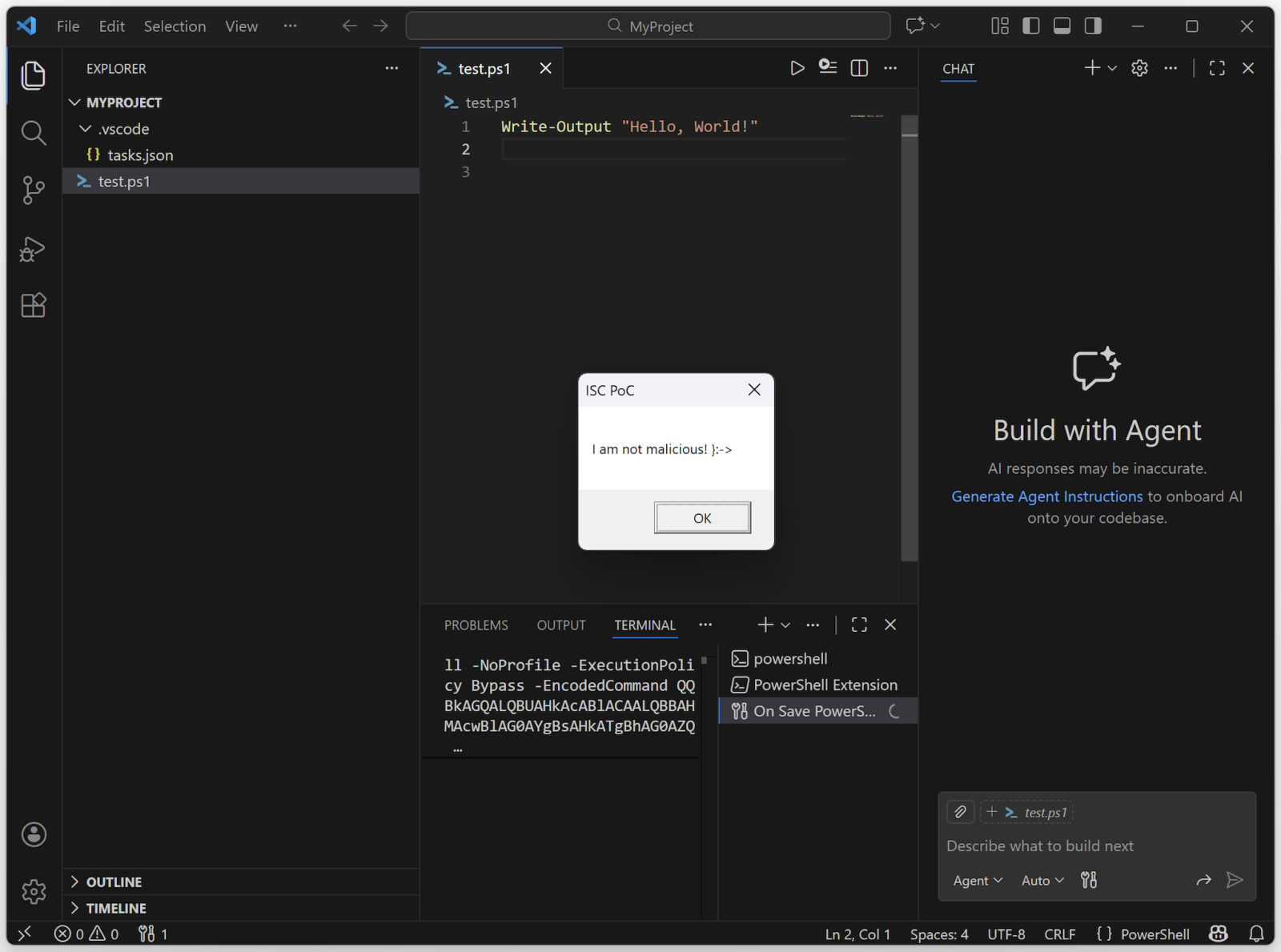1281x952 pixels.
Task: Open the Agent mode dropdown in chat
Action: pyautogui.click(x=976, y=880)
